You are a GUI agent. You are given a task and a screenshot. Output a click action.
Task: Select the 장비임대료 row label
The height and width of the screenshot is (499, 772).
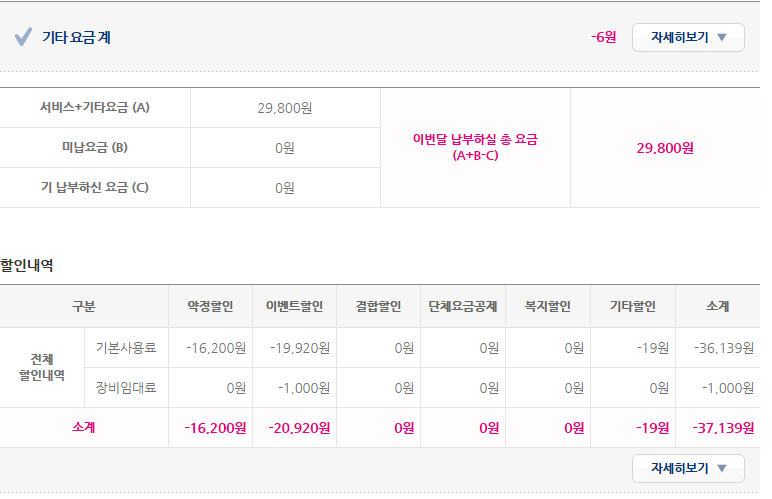126,388
